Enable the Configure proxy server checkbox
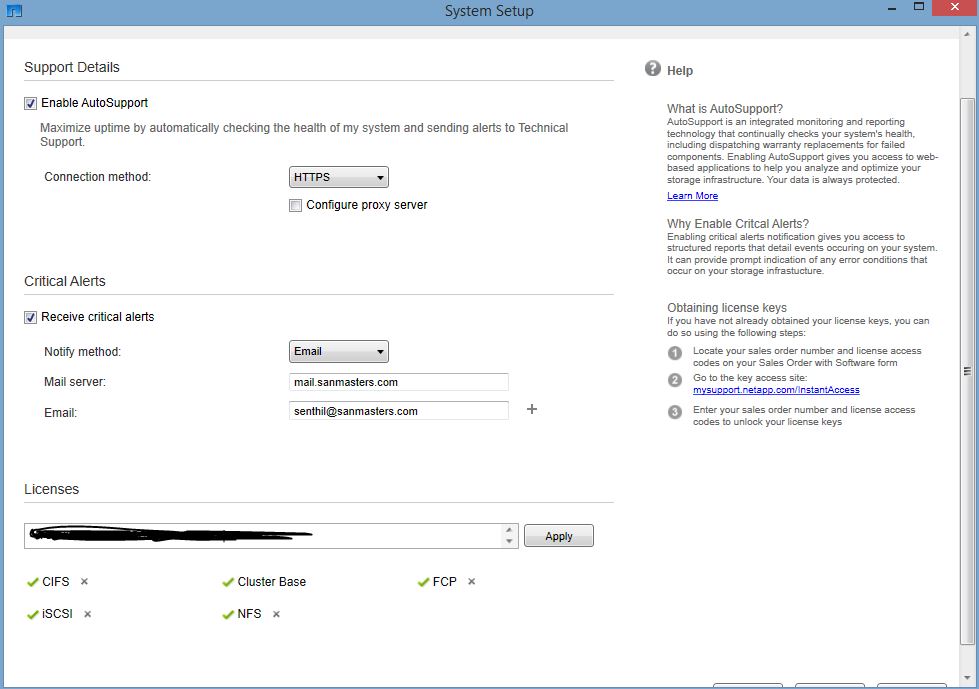Screen dimensions: 979x689 click(x=295, y=205)
